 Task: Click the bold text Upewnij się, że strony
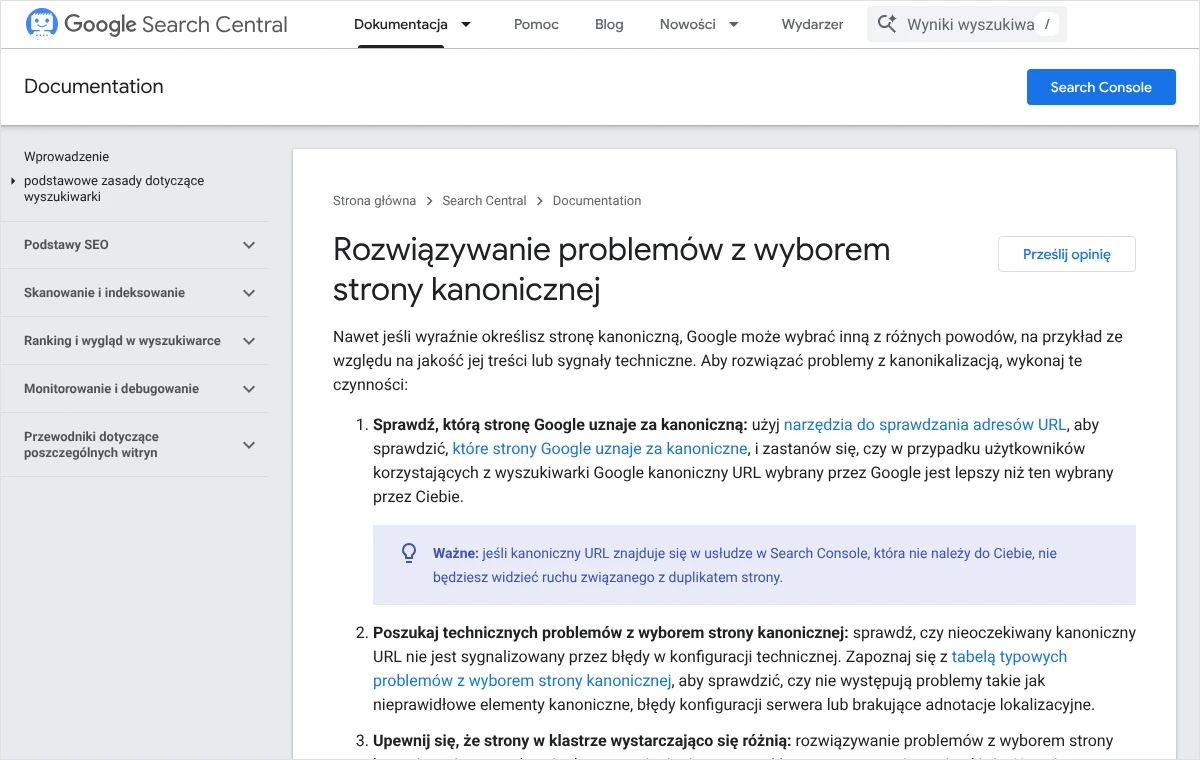click(x=582, y=740)
